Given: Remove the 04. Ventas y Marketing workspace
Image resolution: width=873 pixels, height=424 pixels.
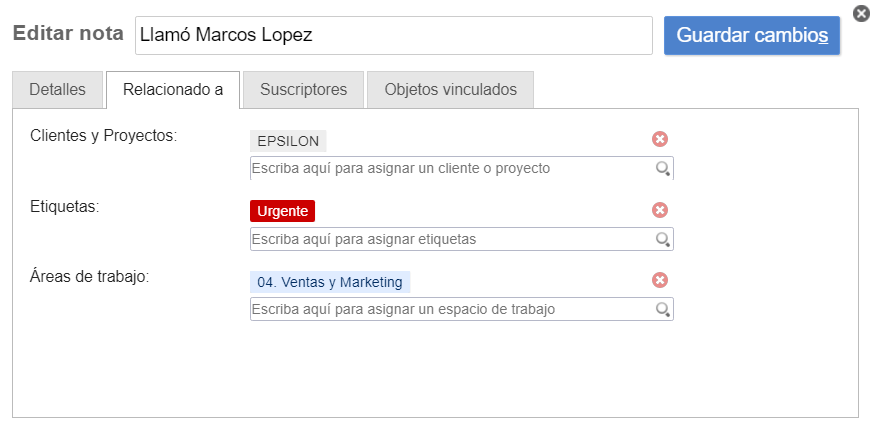Looking at the screenshot, I should (660, 281).
